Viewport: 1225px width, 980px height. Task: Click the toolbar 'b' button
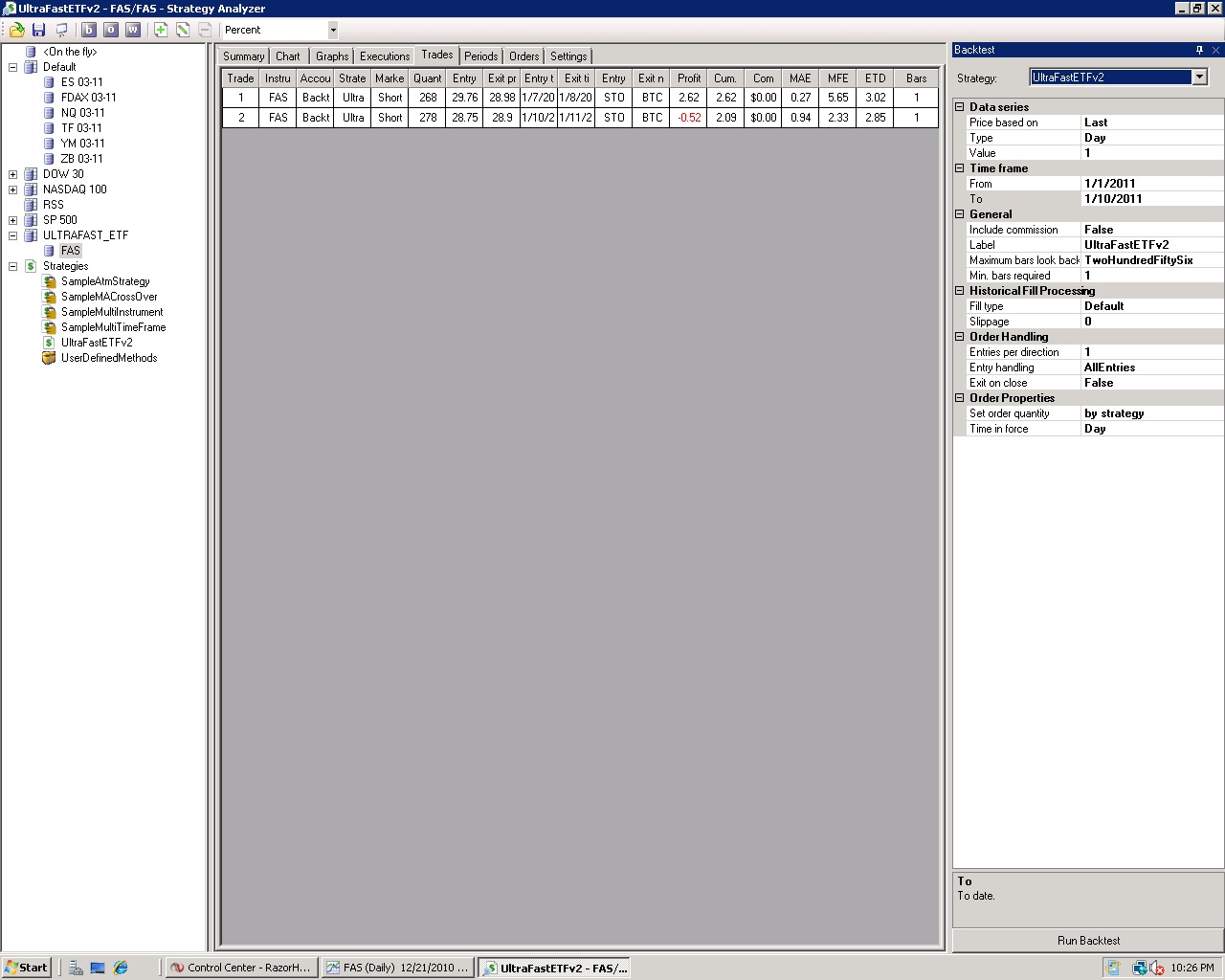point(89,30)
